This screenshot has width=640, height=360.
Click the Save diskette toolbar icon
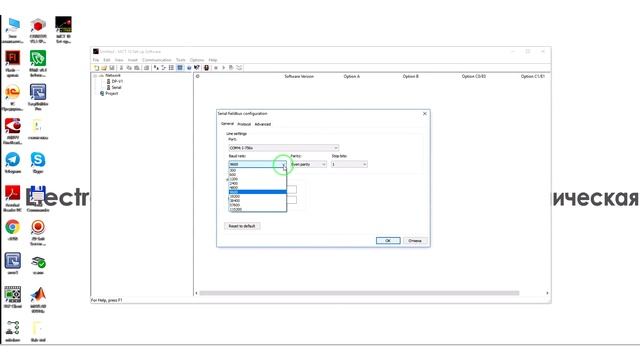[111, 68]
